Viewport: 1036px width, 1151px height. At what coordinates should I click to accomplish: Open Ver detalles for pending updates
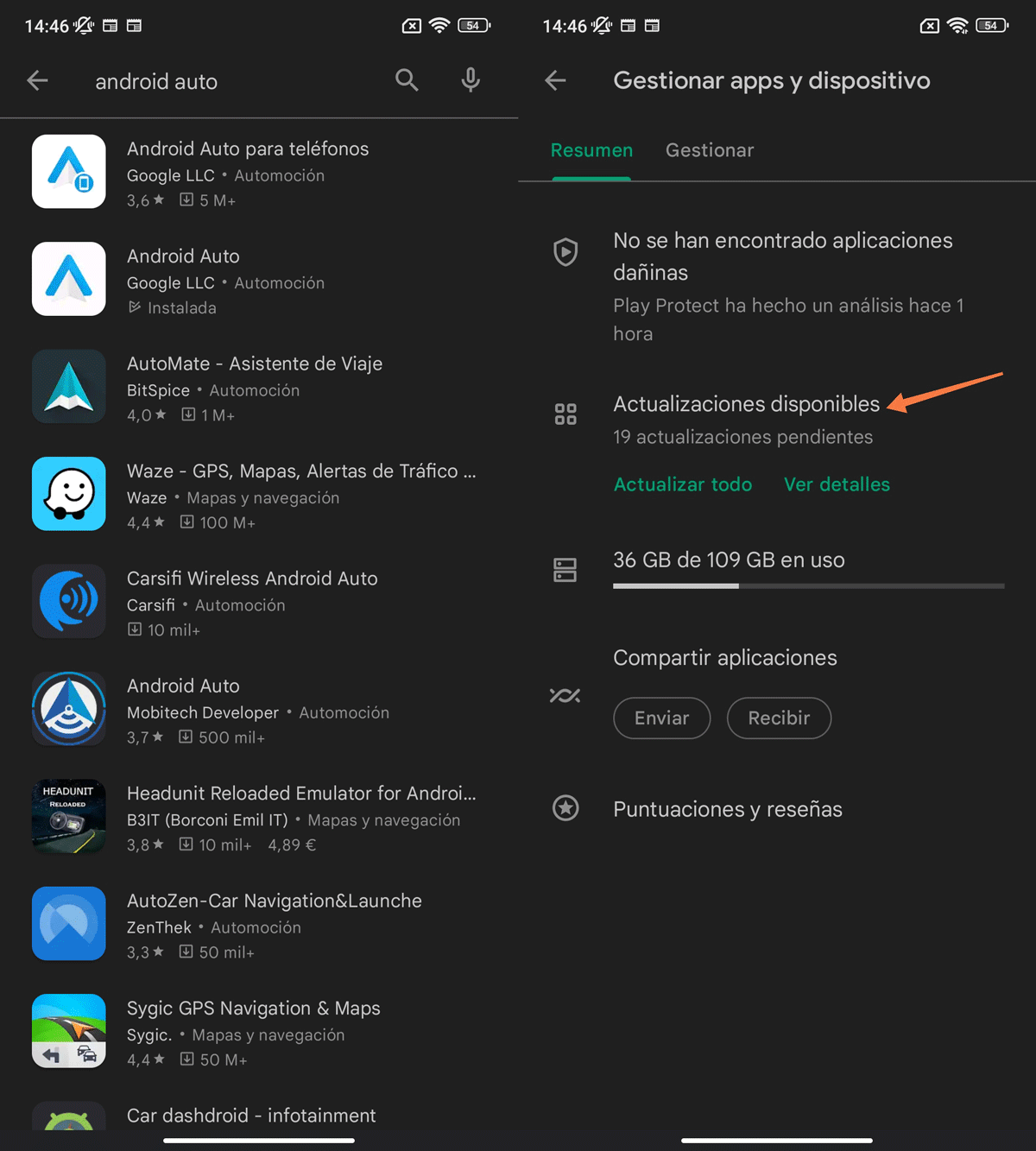point(836,484)
